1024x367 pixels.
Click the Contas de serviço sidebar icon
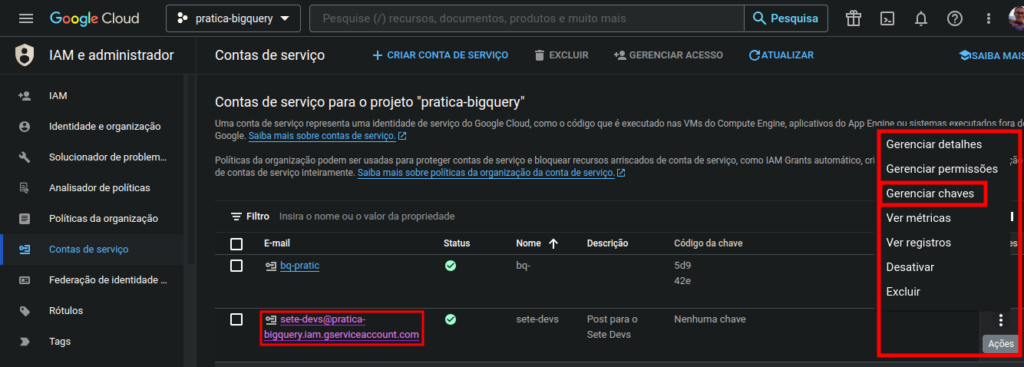(x=25, y=249)
